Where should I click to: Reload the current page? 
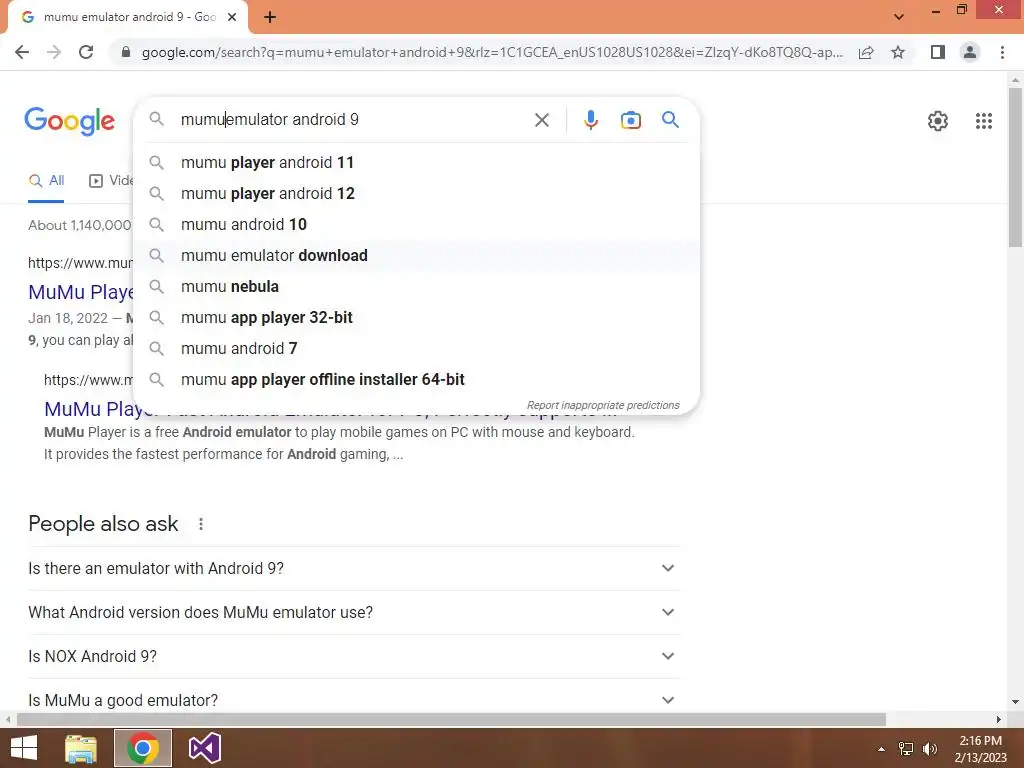click(86, 52)
